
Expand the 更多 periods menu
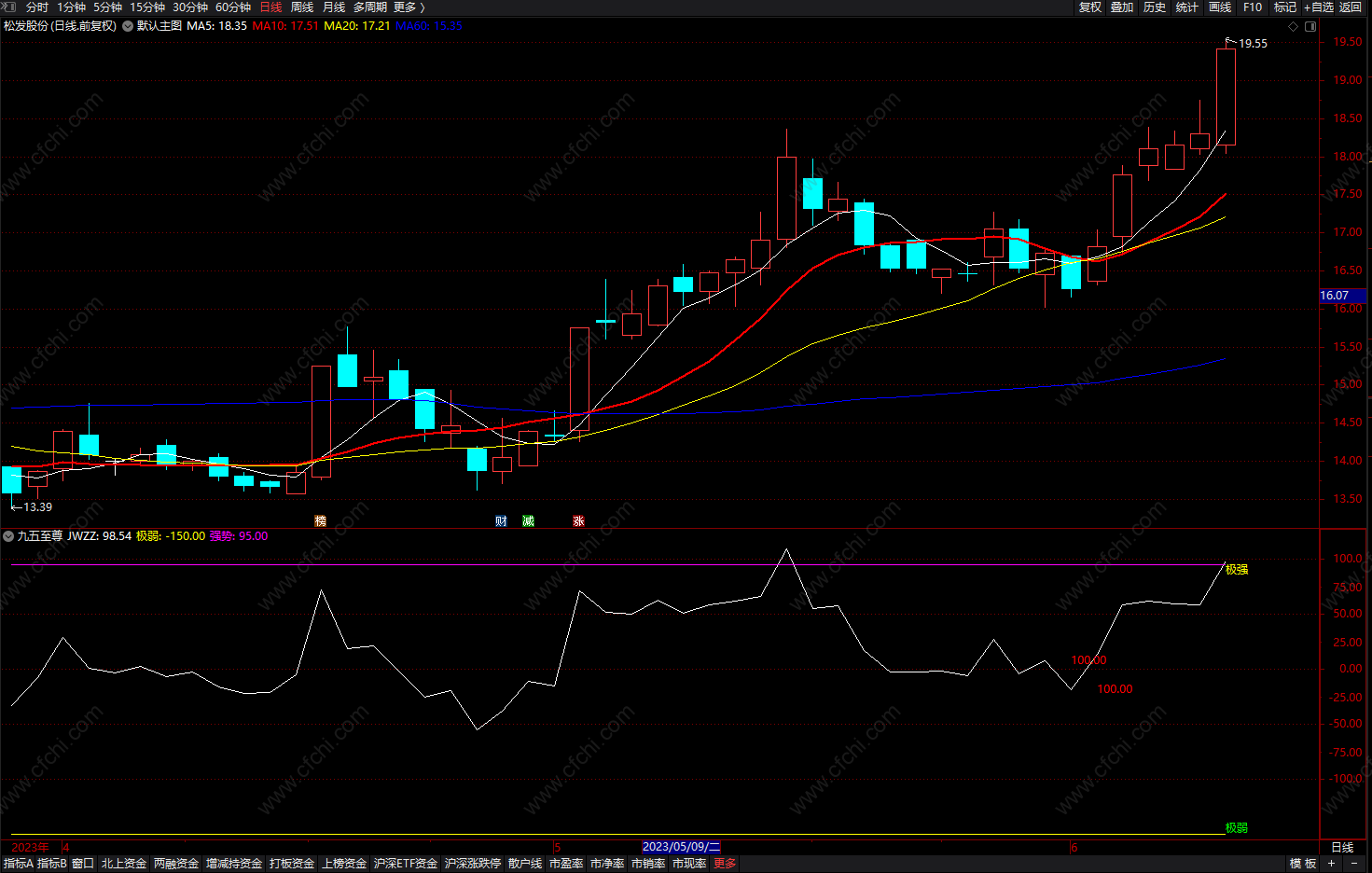coord(408,7)
